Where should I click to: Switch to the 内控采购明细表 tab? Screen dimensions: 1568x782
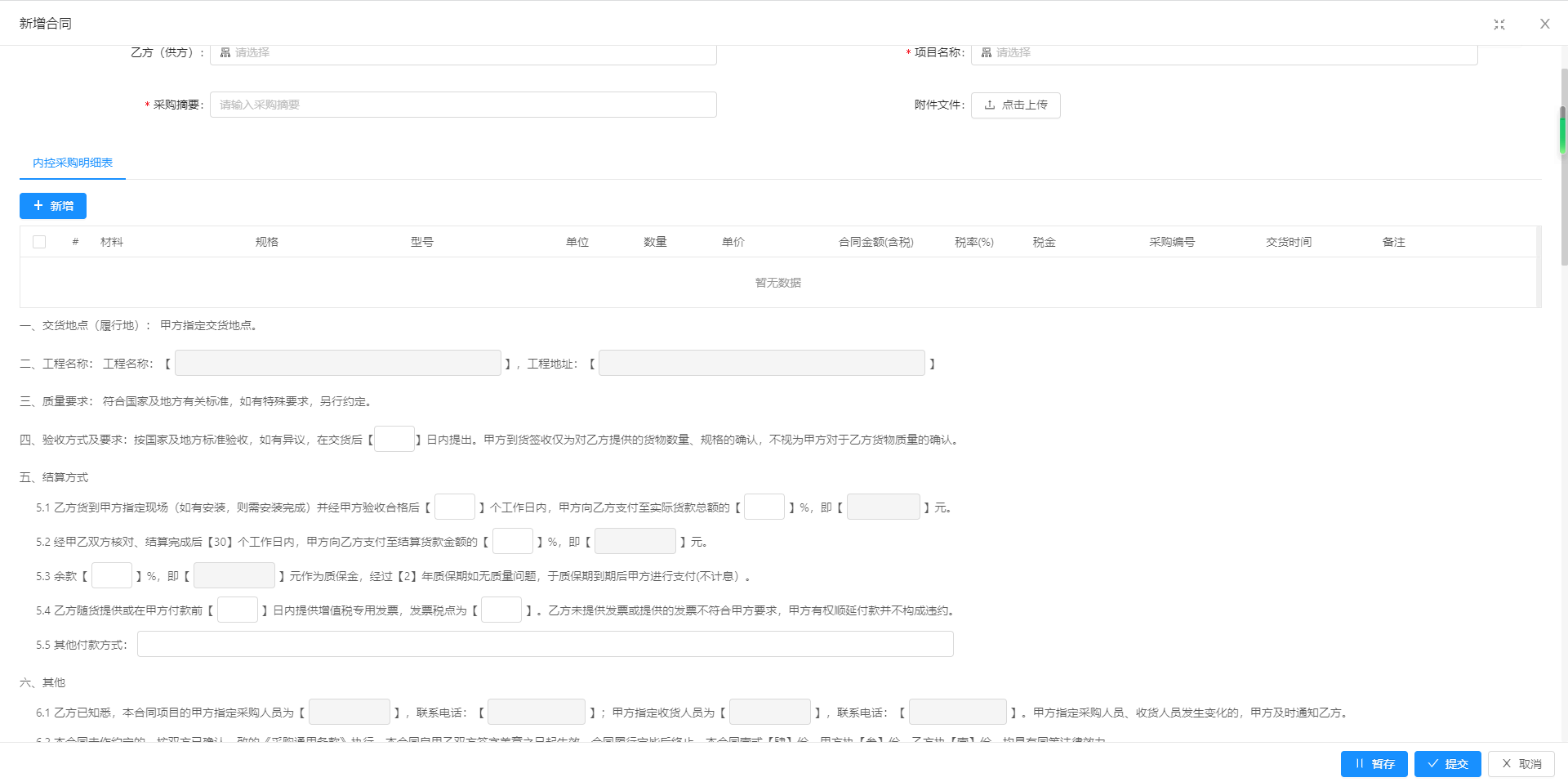[73, 163]
